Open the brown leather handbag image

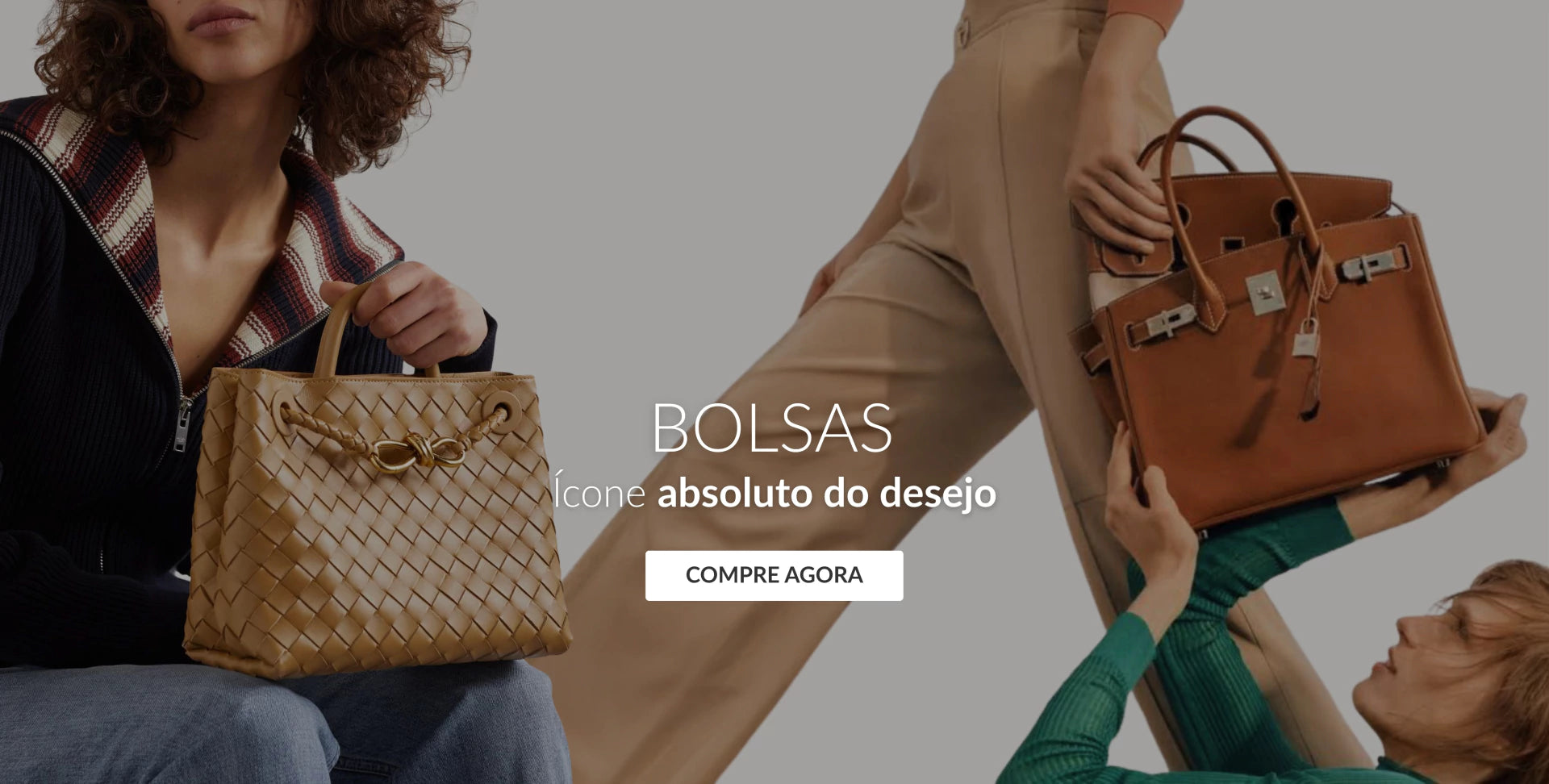tap(1279, 319)
